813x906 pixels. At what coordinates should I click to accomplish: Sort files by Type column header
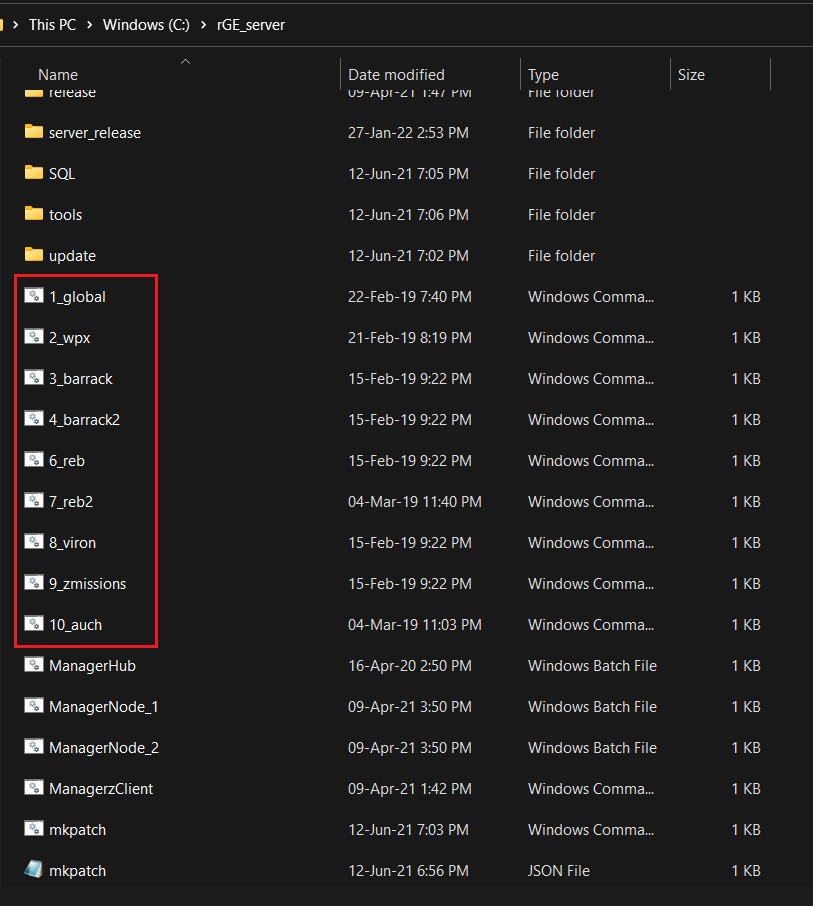click(543, 75)
